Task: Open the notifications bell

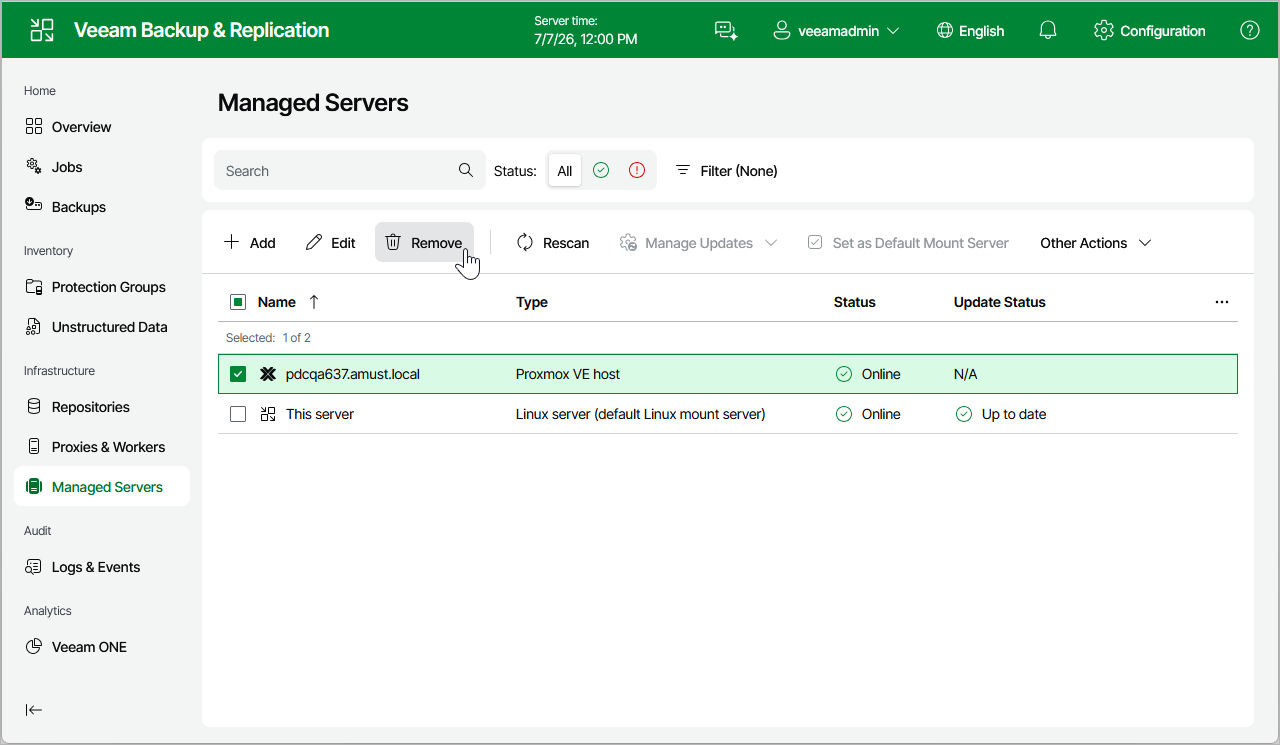Action: point(1048,31)
